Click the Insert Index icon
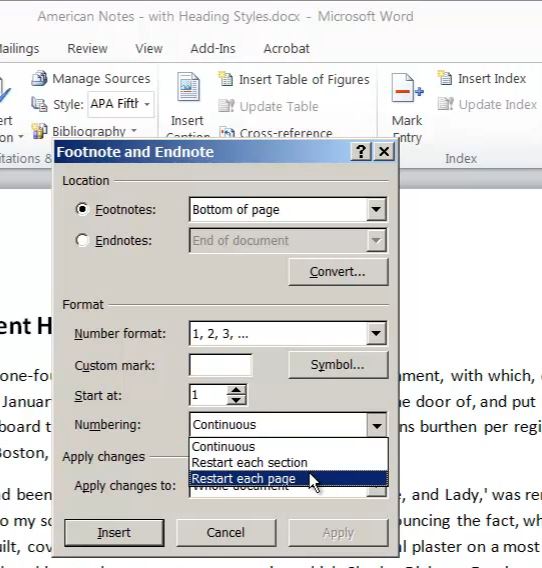Viewport: 542px width, 568px height. click(x=445, y=78)
